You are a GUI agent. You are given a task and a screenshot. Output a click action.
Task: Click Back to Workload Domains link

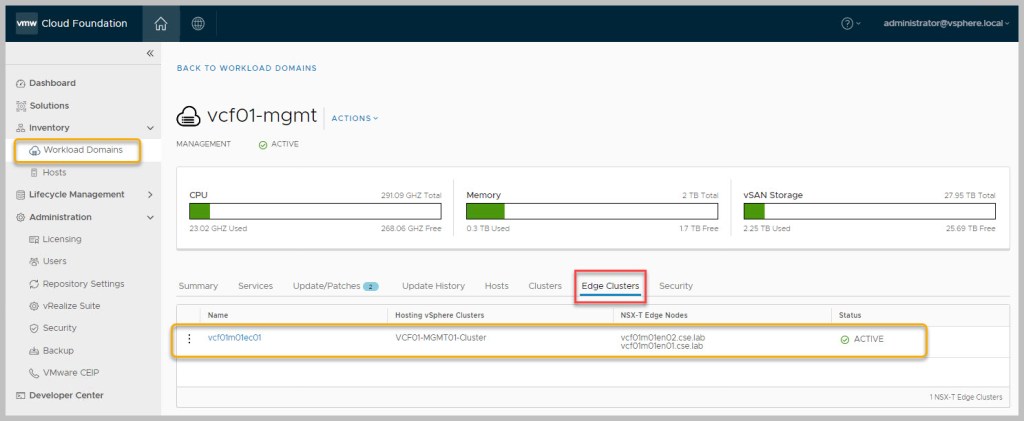pos(246,68)
